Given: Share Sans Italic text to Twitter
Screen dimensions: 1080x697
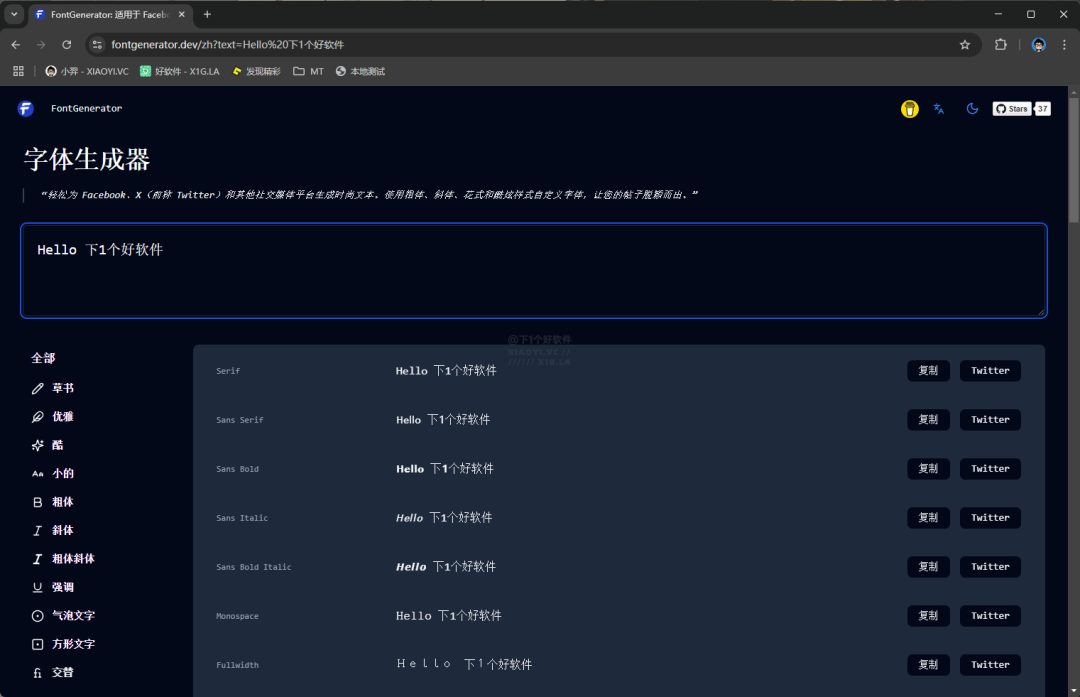Looking at the screenshot, I should point(990,517).
